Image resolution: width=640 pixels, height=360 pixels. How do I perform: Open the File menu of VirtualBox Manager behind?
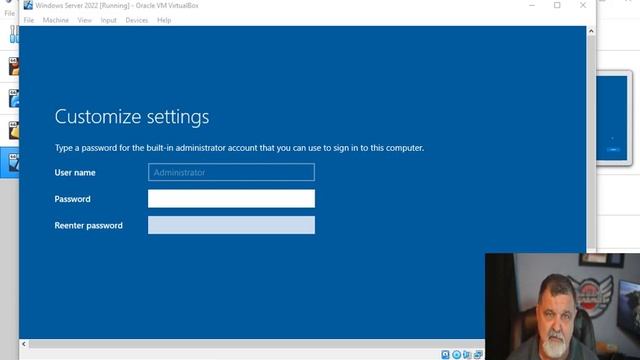[9, 13]
